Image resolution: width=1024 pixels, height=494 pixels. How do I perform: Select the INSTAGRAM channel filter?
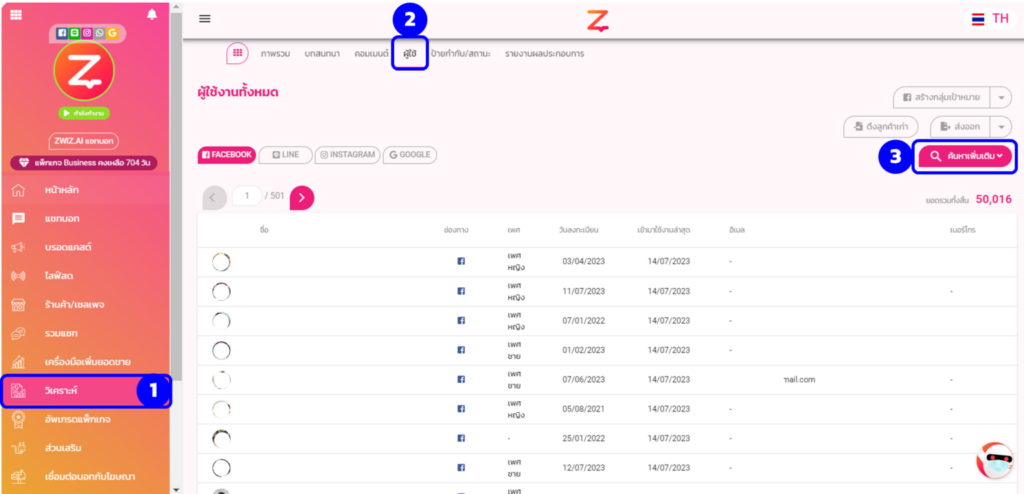point(347,155)
